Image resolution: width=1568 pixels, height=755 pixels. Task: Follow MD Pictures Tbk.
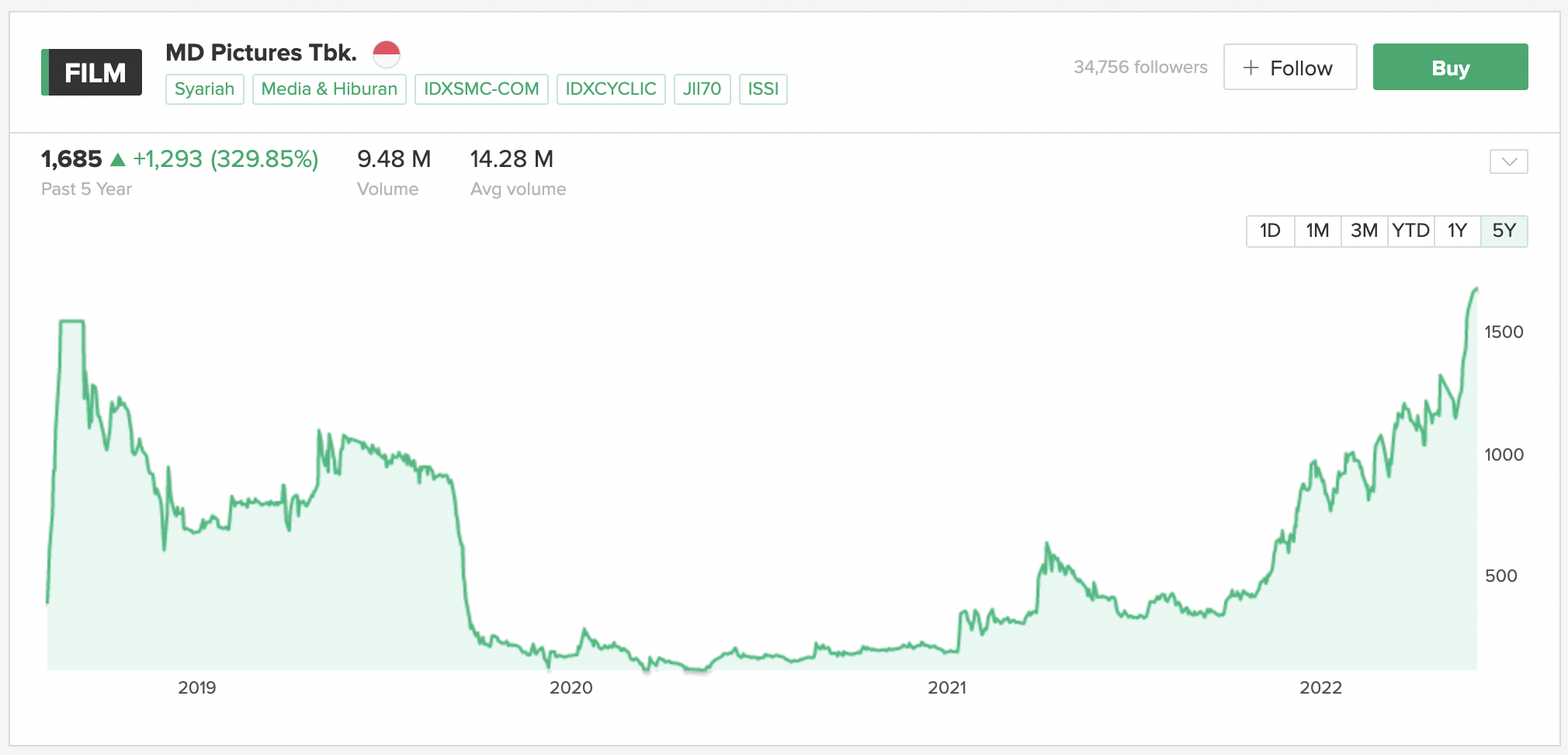tap(1290, 68)
